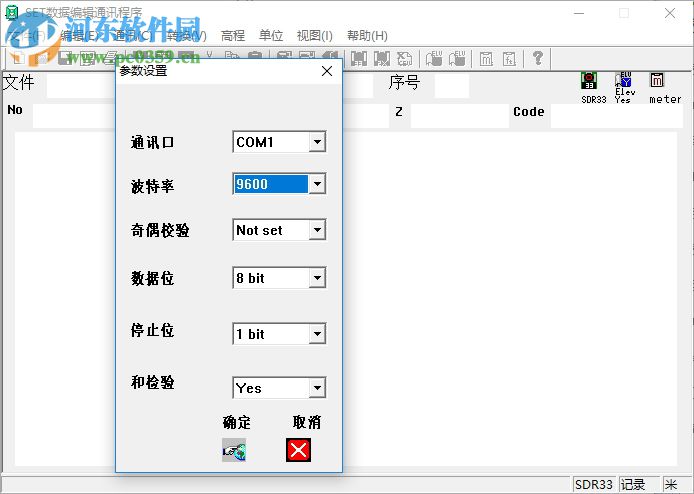The height and width of the screenshot is (494, 694).
Task: Open the 帮助(H) menu
Action: tap(367, 35)
